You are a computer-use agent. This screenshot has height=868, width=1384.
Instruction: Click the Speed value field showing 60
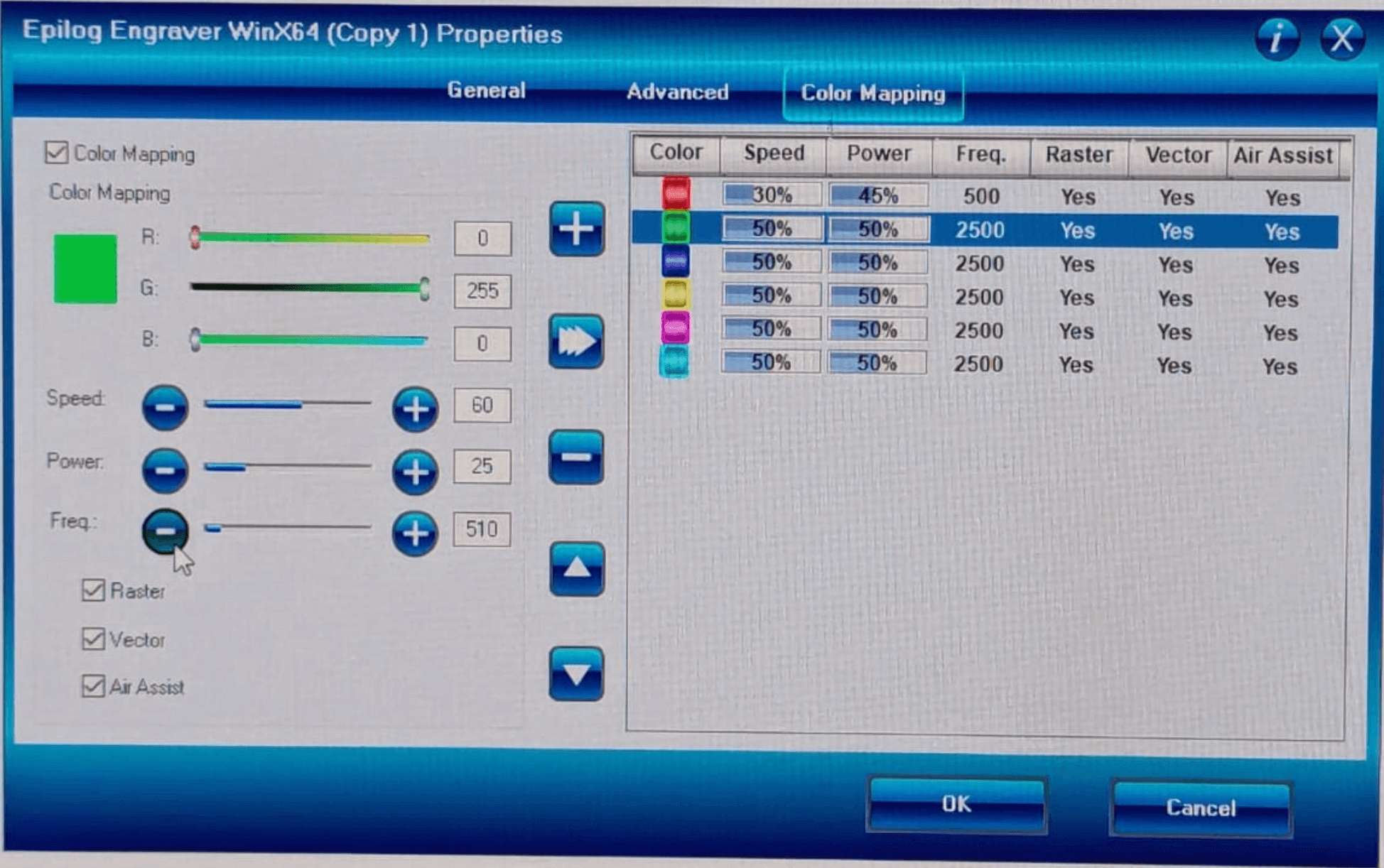click(482, 405)
